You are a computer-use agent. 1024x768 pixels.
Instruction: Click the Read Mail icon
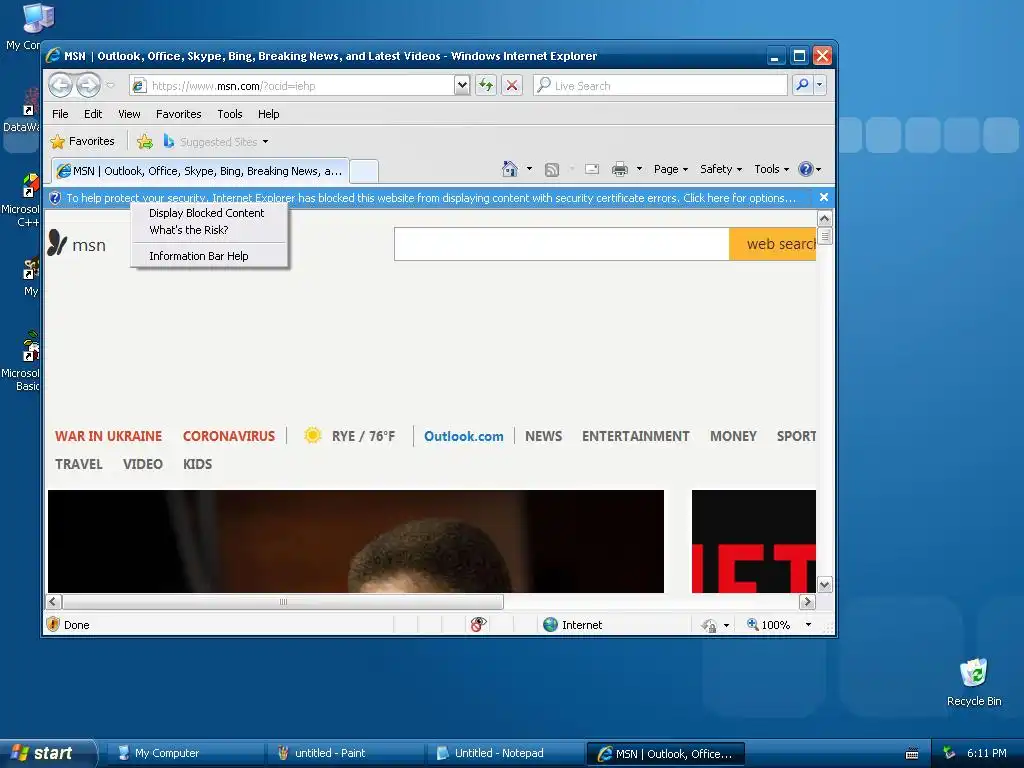[592, 169]
